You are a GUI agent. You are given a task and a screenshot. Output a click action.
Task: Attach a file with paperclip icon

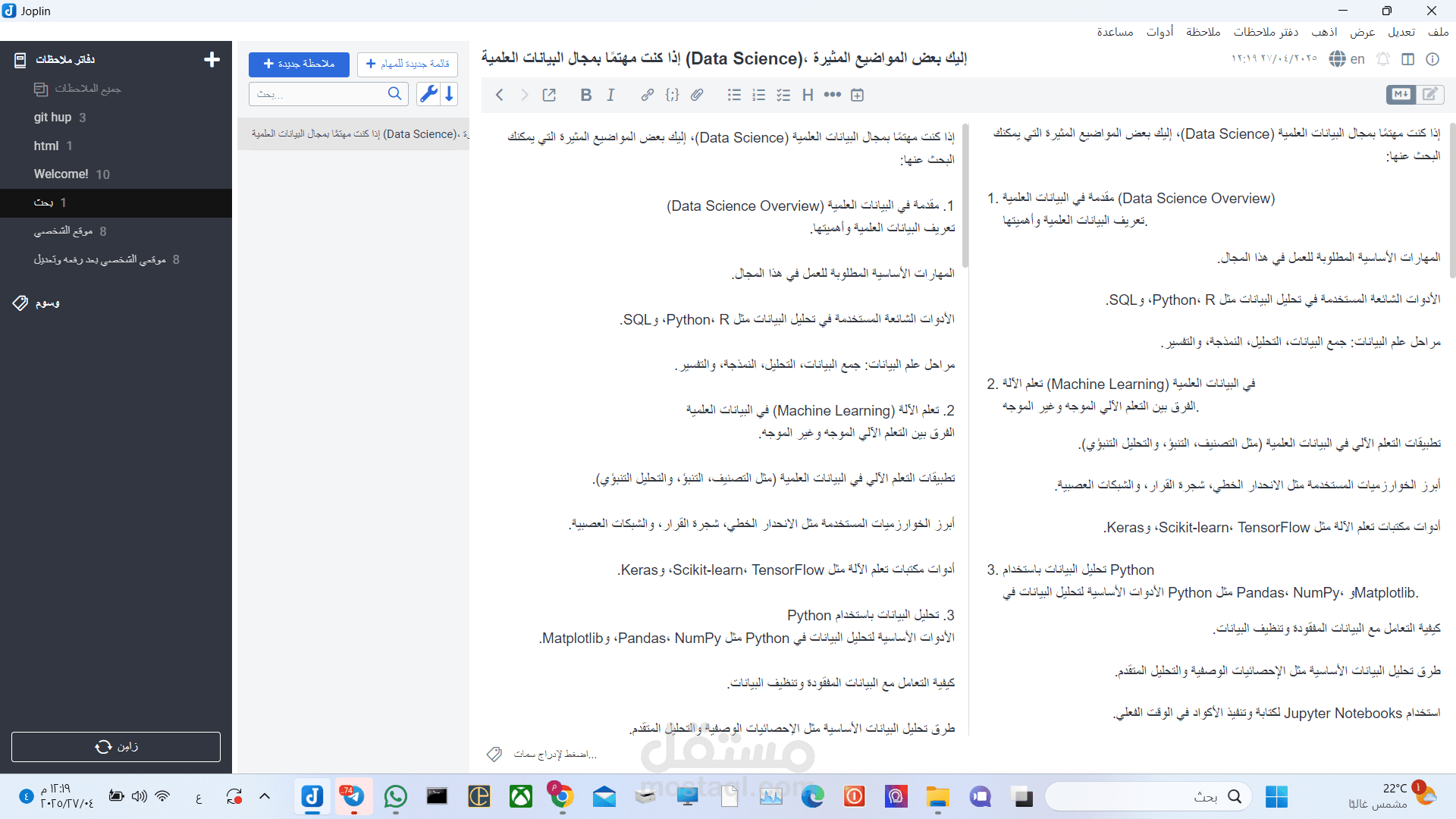tap(697, 95)
